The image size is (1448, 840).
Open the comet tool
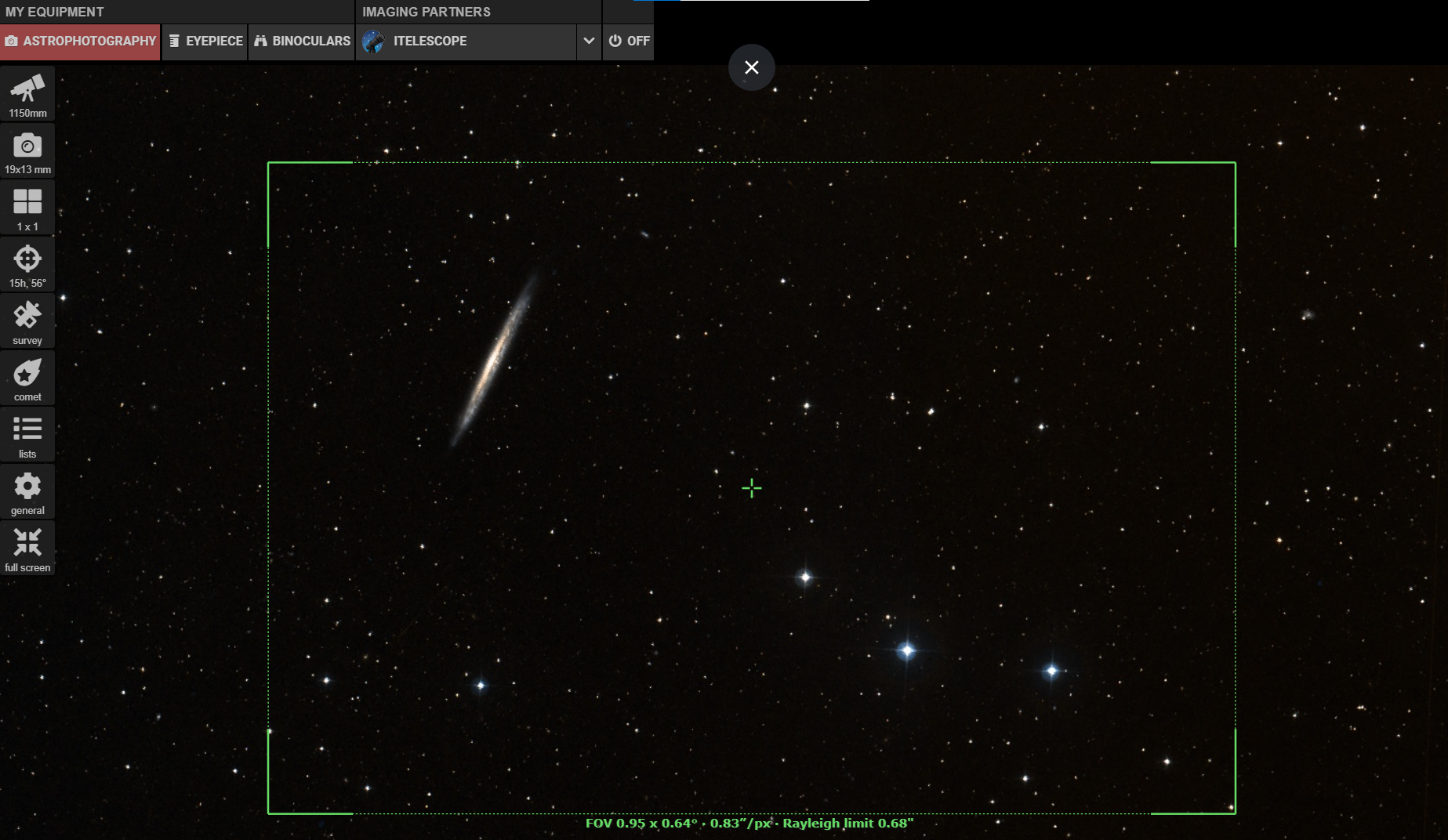click(x=27, y=378)
